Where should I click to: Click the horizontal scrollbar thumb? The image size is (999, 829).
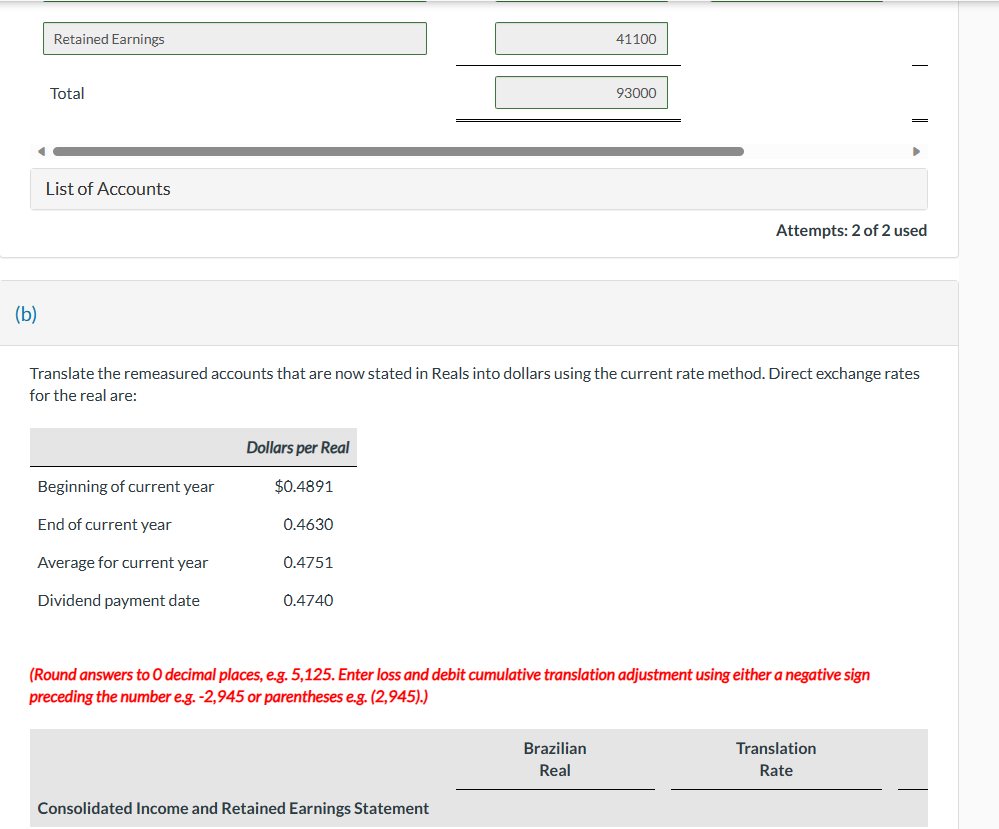pos(400,151)
